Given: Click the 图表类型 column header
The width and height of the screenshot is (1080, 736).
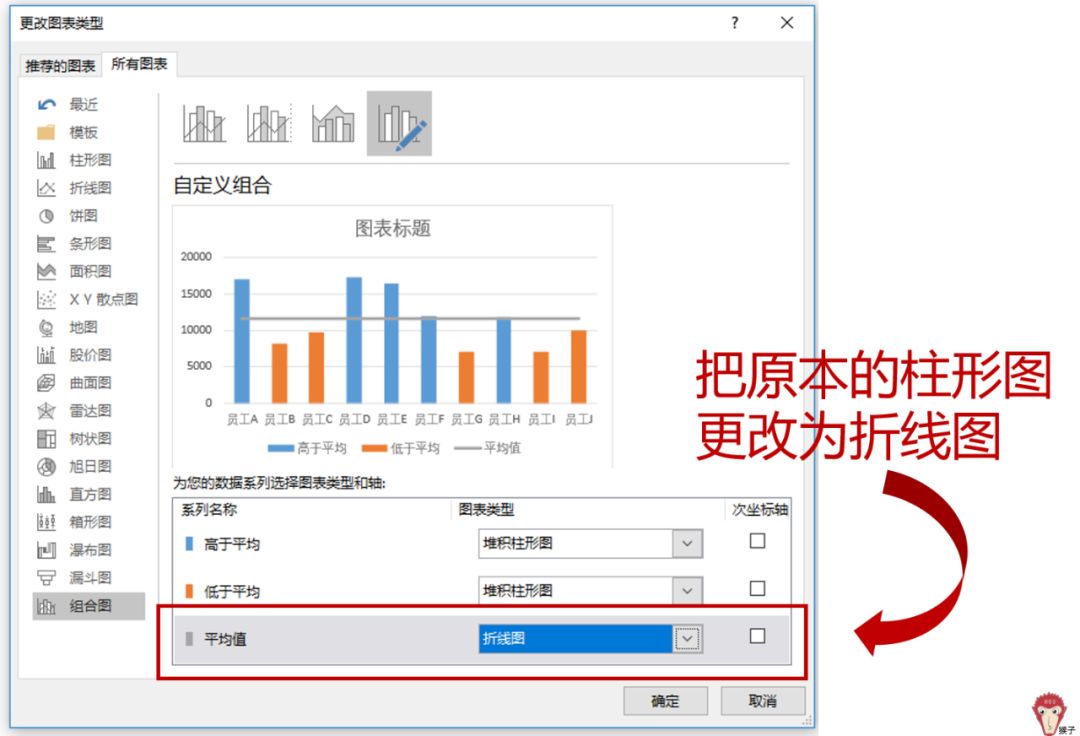Looking at the screenshot, I should tap(486, 509).
